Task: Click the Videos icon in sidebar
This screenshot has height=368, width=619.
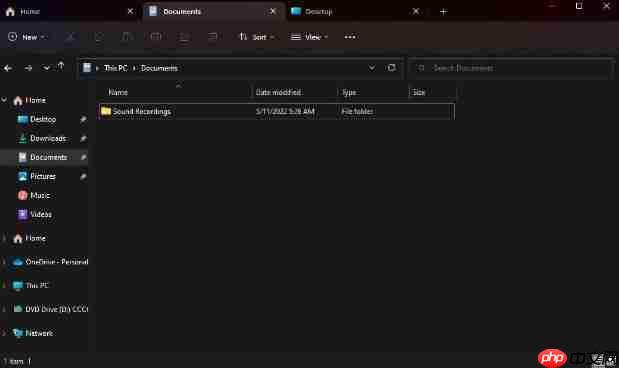Action: pyautogui.click(x=23, y=214)
